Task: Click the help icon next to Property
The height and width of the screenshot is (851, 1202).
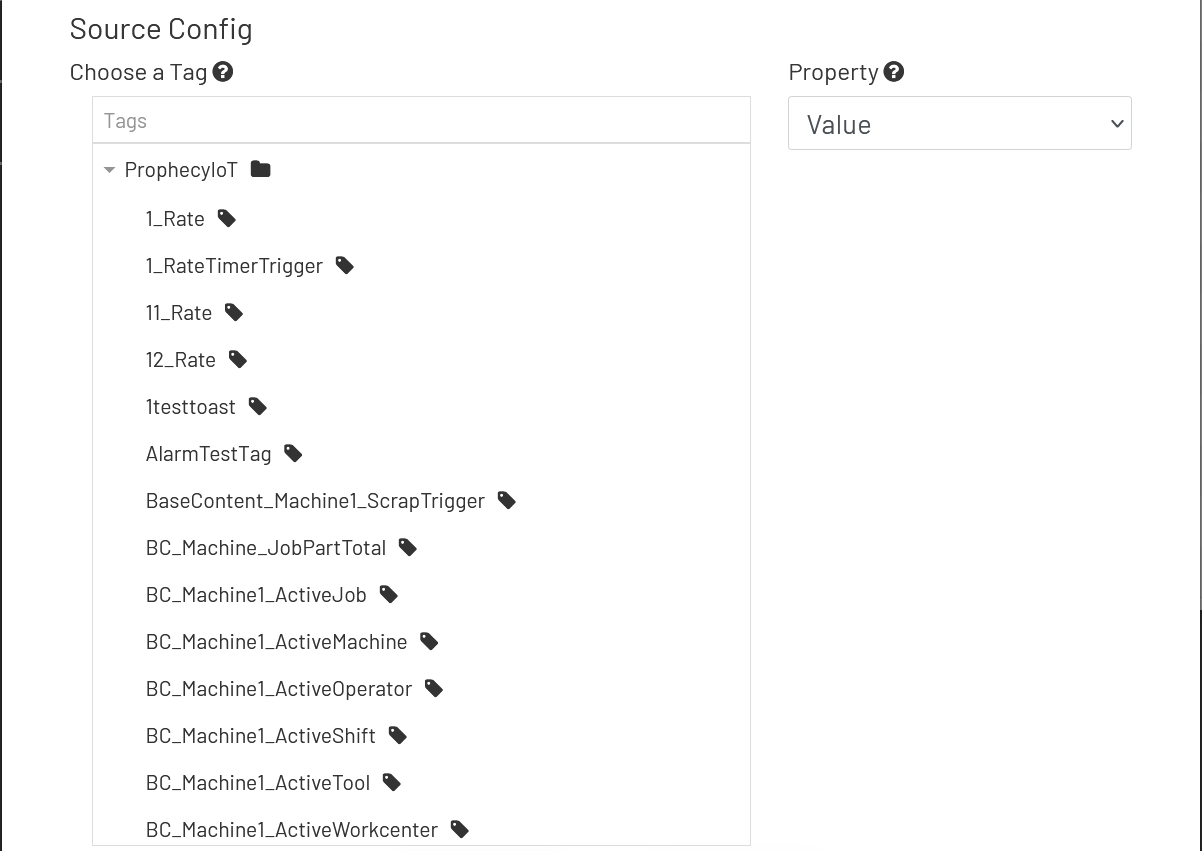Action: 894,71
